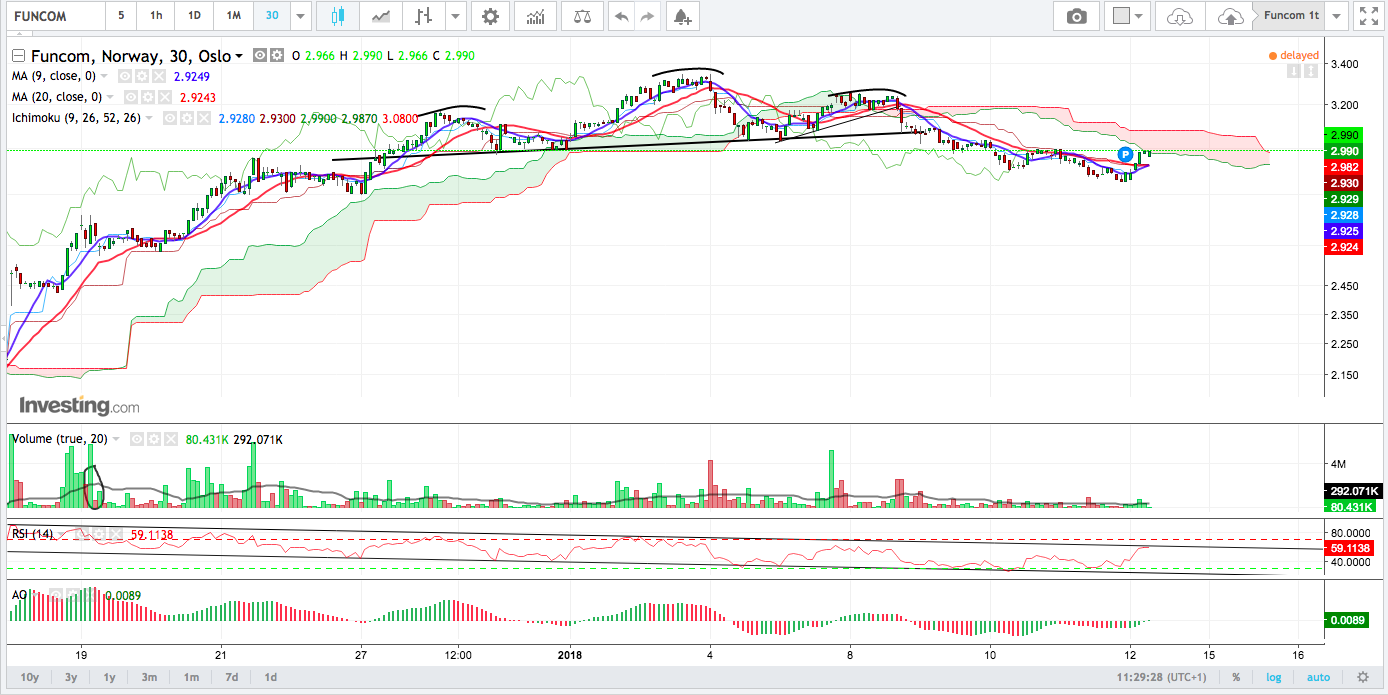Click the 3m date range button
Image resolution: width=1388 pixels, height=695 pixels.
click(x=149, y=677)
